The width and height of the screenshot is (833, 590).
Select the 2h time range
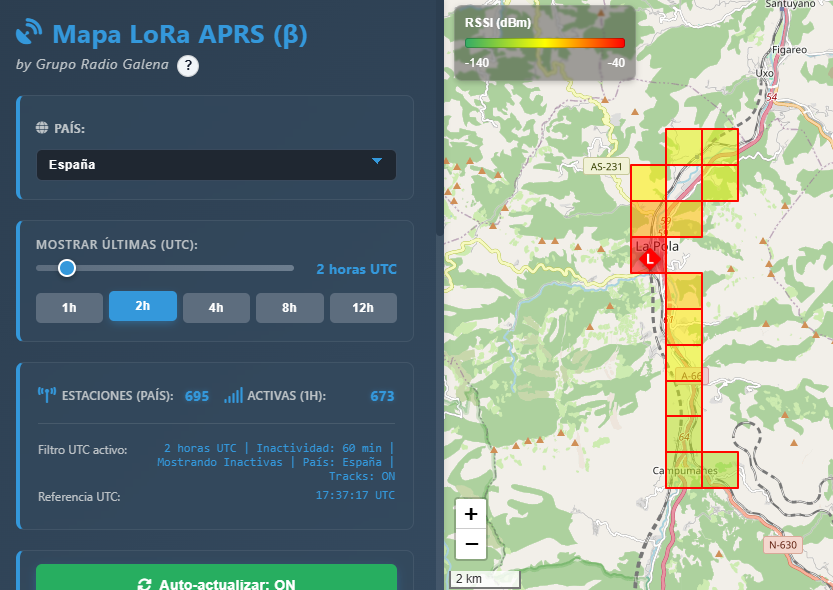[x=142, y=306]
